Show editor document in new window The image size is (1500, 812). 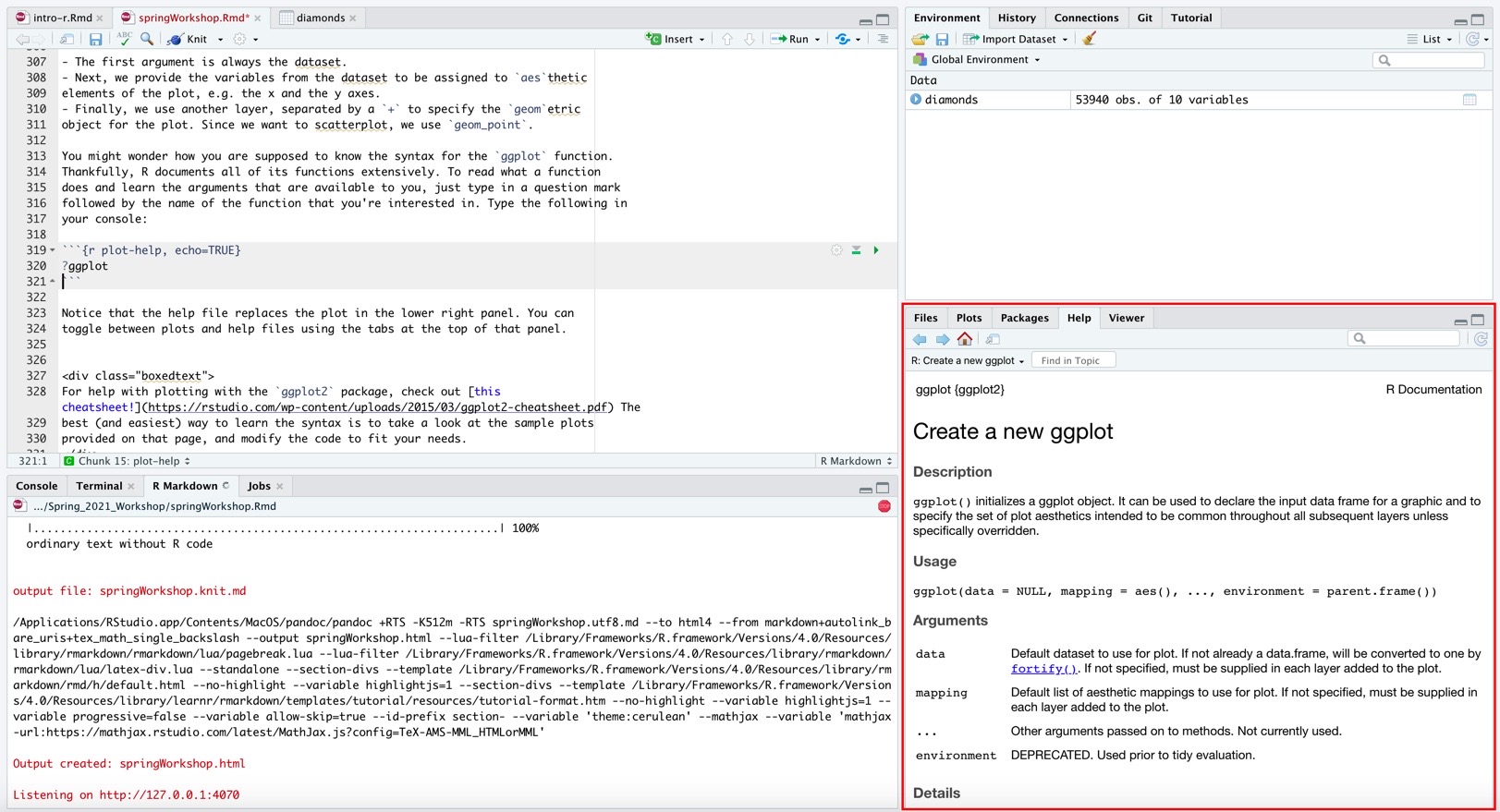(x=67, y=39)
